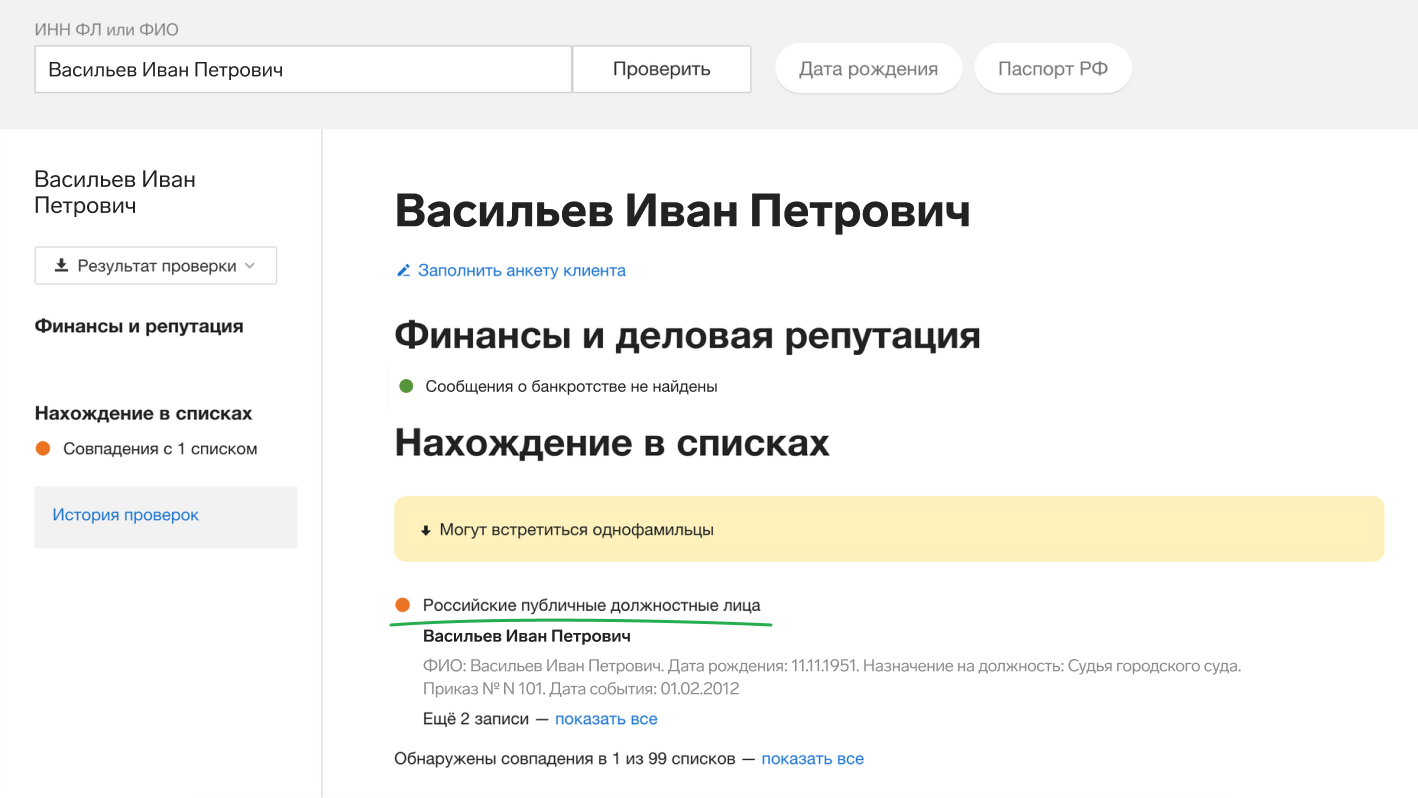The image size is (1418, 798).
Task: Go to Нахождение в списках sidebar section
Action: pyautogui.click(x=143, y=413)
